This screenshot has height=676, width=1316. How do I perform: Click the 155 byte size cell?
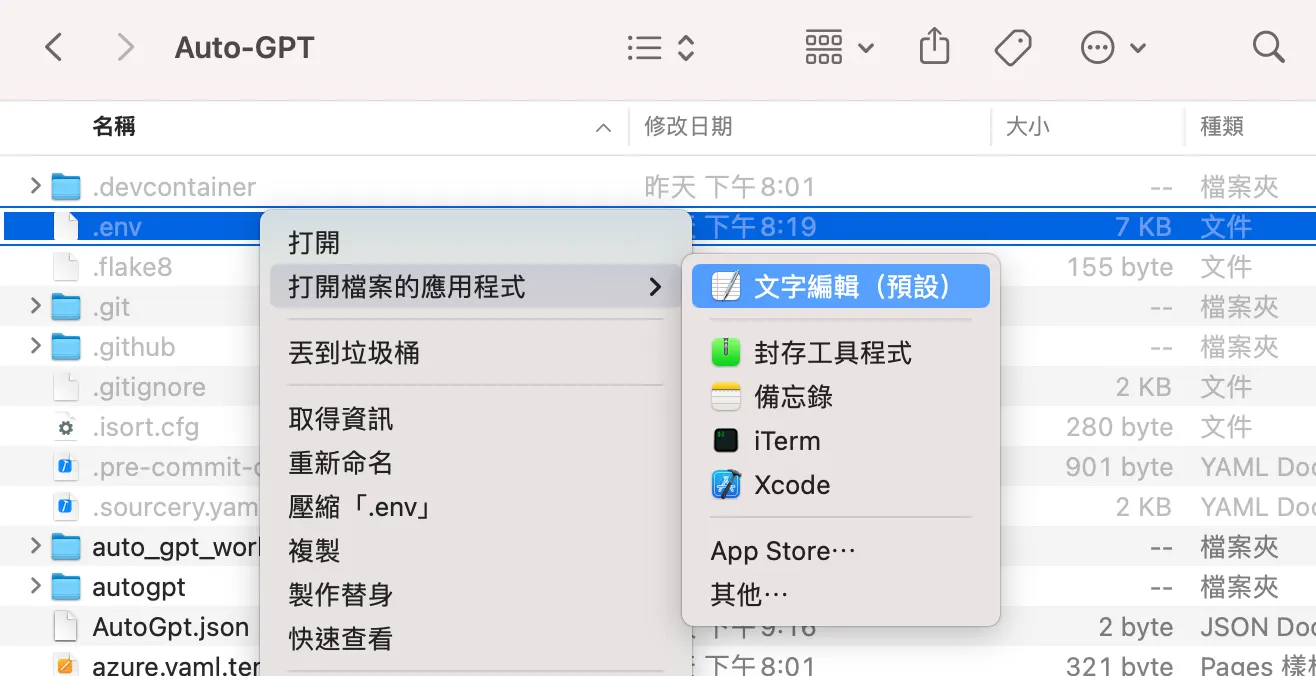coord(1119,267)
